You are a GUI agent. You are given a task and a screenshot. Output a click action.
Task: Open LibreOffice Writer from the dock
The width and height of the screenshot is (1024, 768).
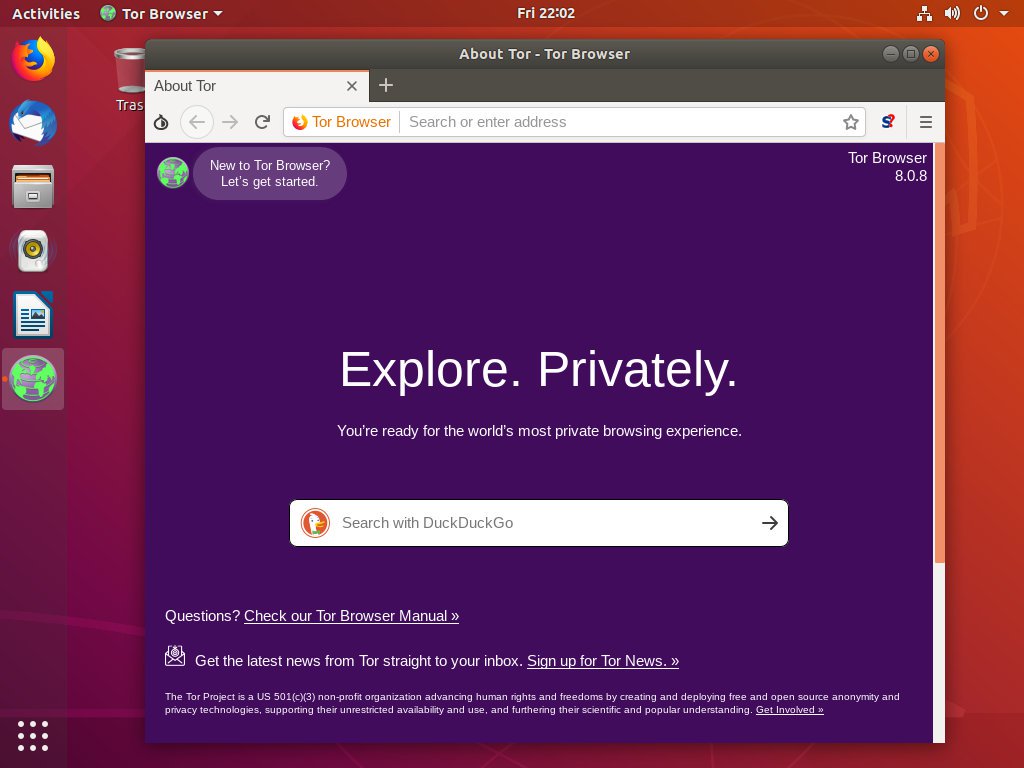click(33, 315)
